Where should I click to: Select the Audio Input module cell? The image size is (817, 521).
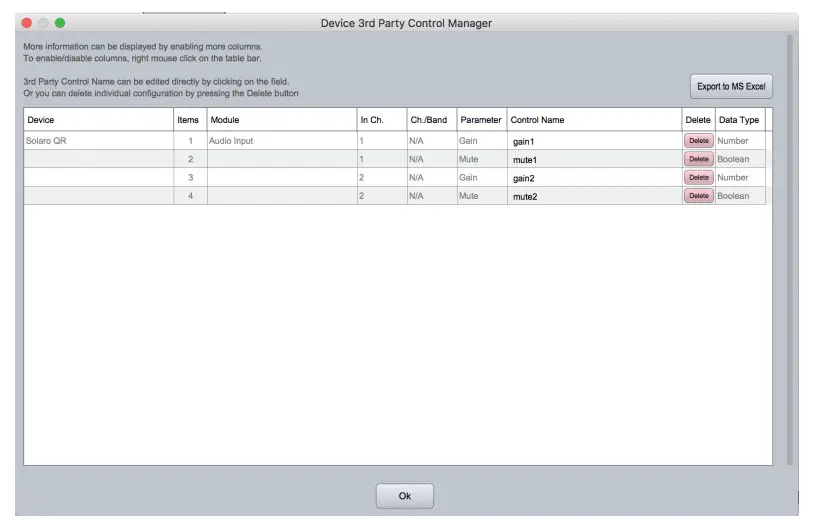click(x=282, y=141)
